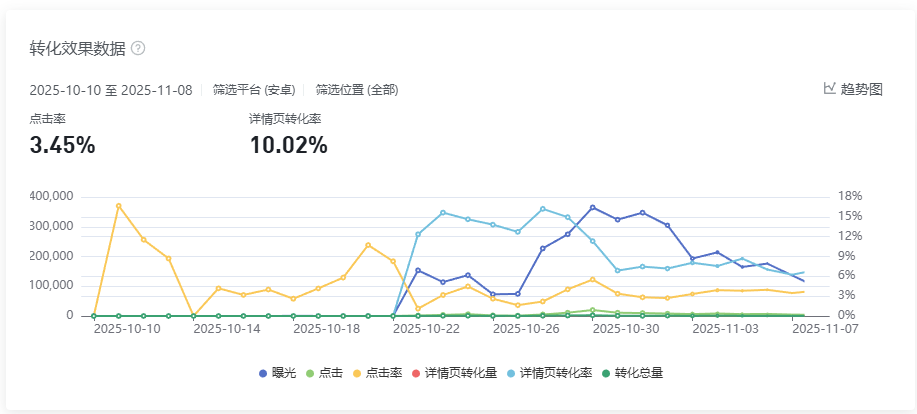Click the help icon beside 转化效果数据

pos(138,48)
